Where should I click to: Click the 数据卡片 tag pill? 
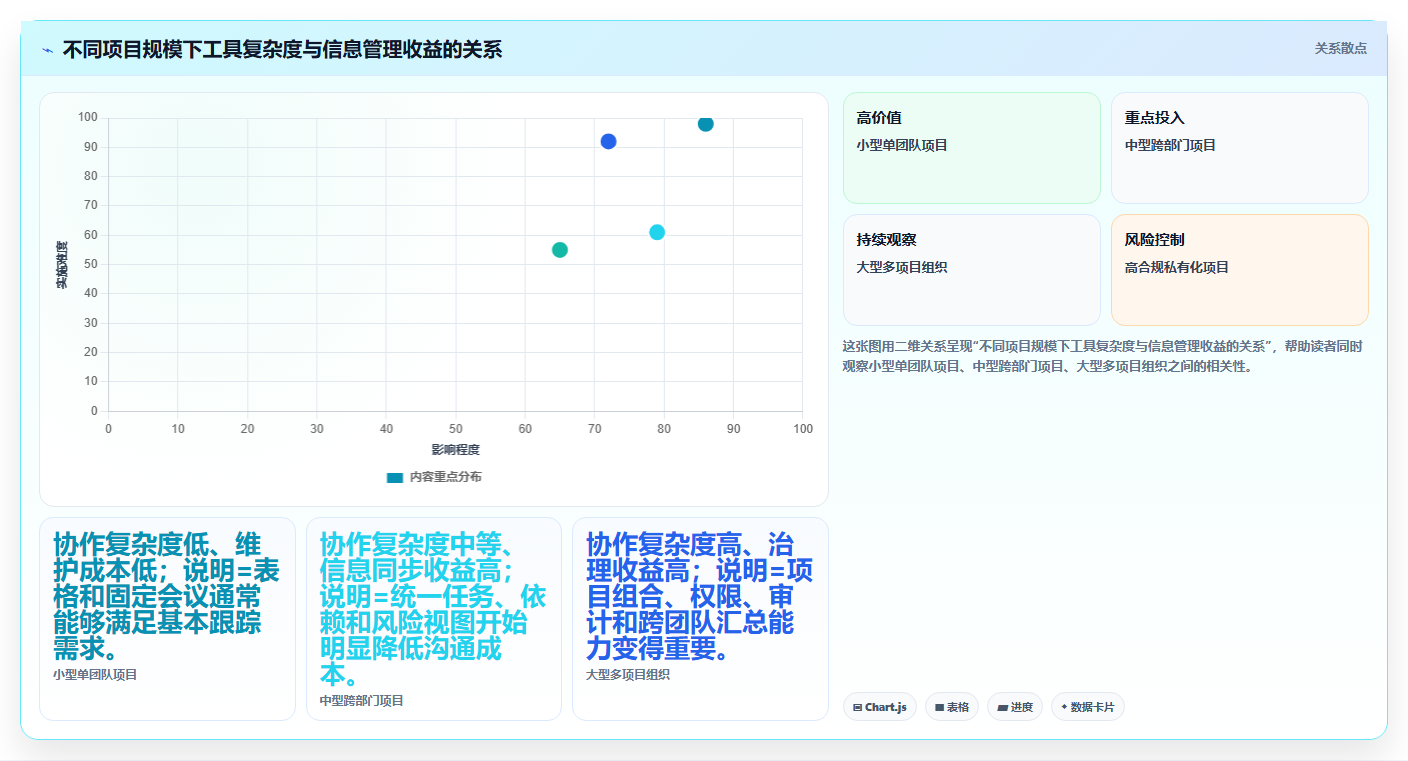pos(1088,707)
